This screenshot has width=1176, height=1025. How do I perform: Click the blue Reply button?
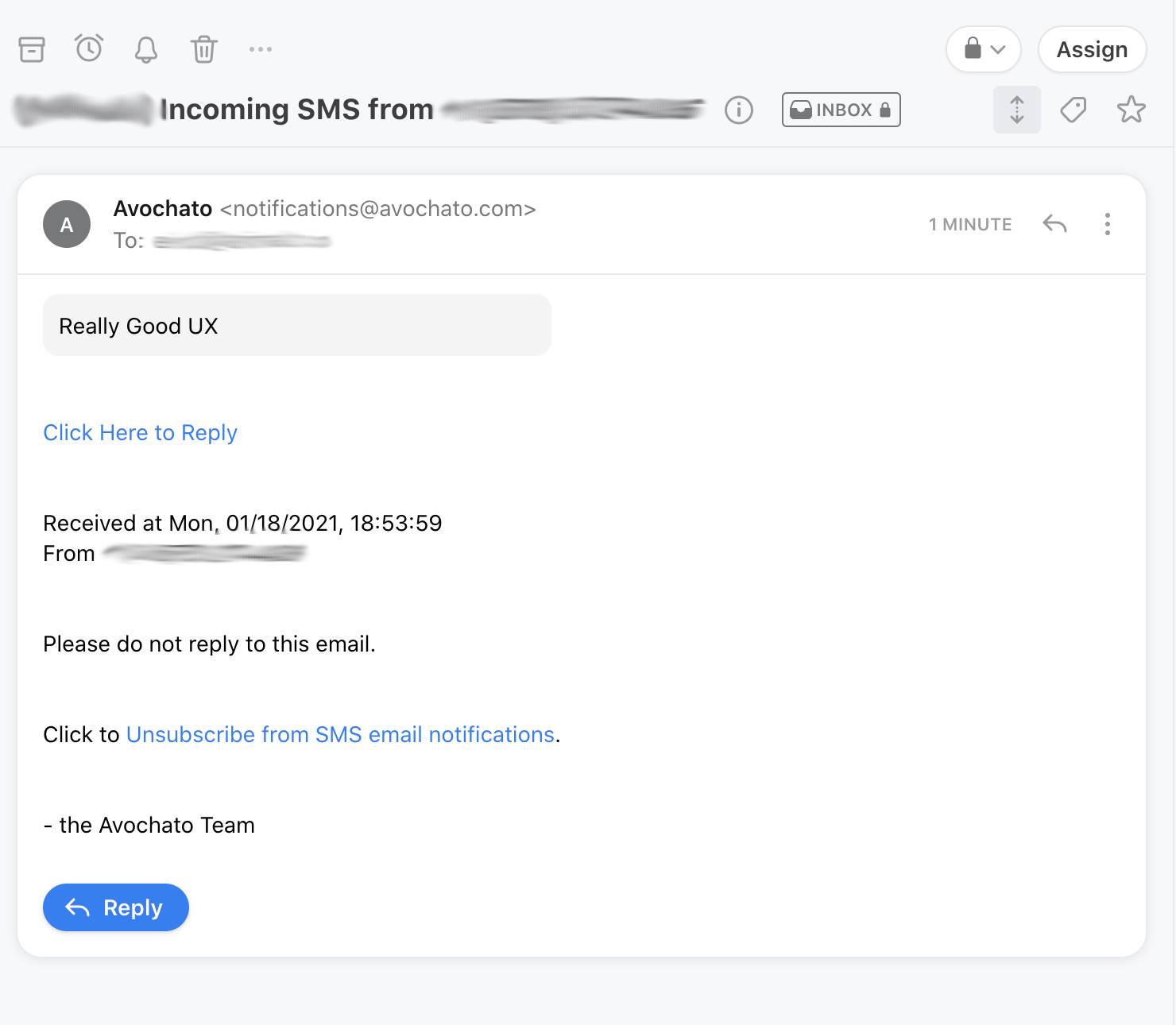pyautogui.click(x=116, y=907)
